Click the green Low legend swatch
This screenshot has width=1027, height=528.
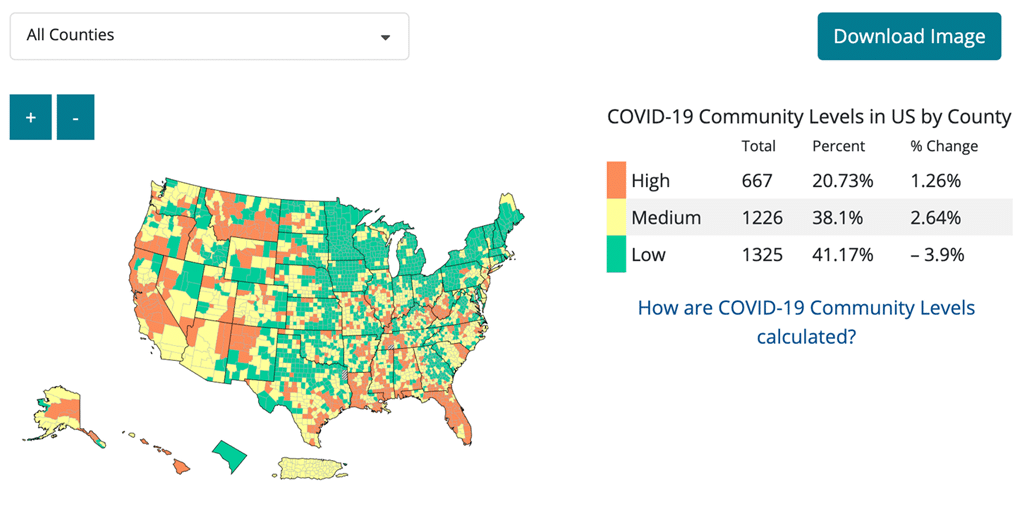[616, 254]
